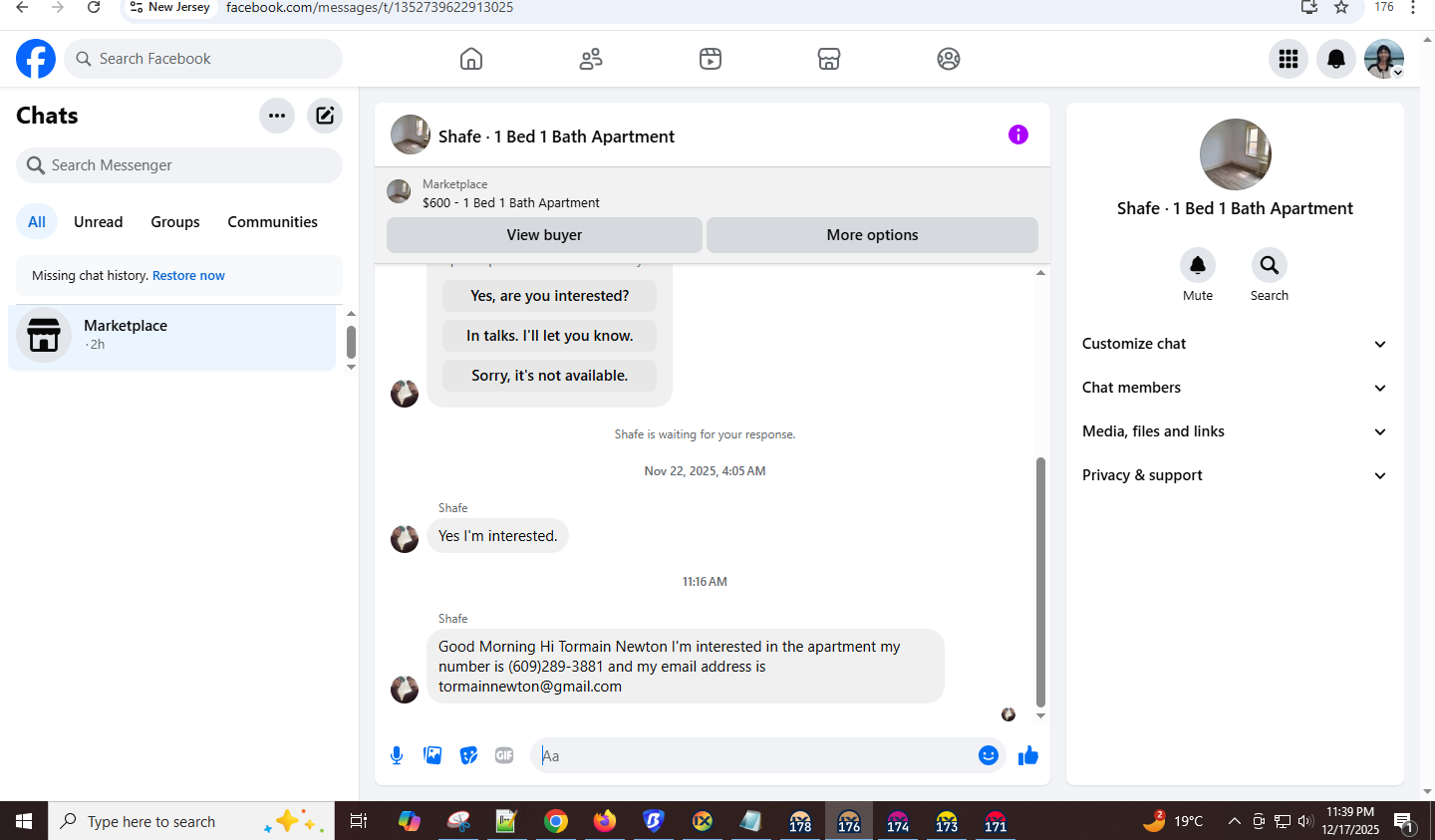
Task: Select the All chats tab
Action: (x=37, y=222)
